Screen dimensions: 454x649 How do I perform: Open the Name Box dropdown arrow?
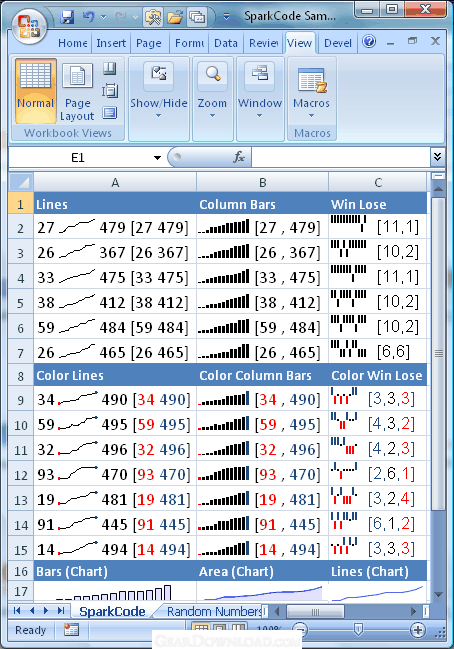pyautogui.click(x=157, y=158)
